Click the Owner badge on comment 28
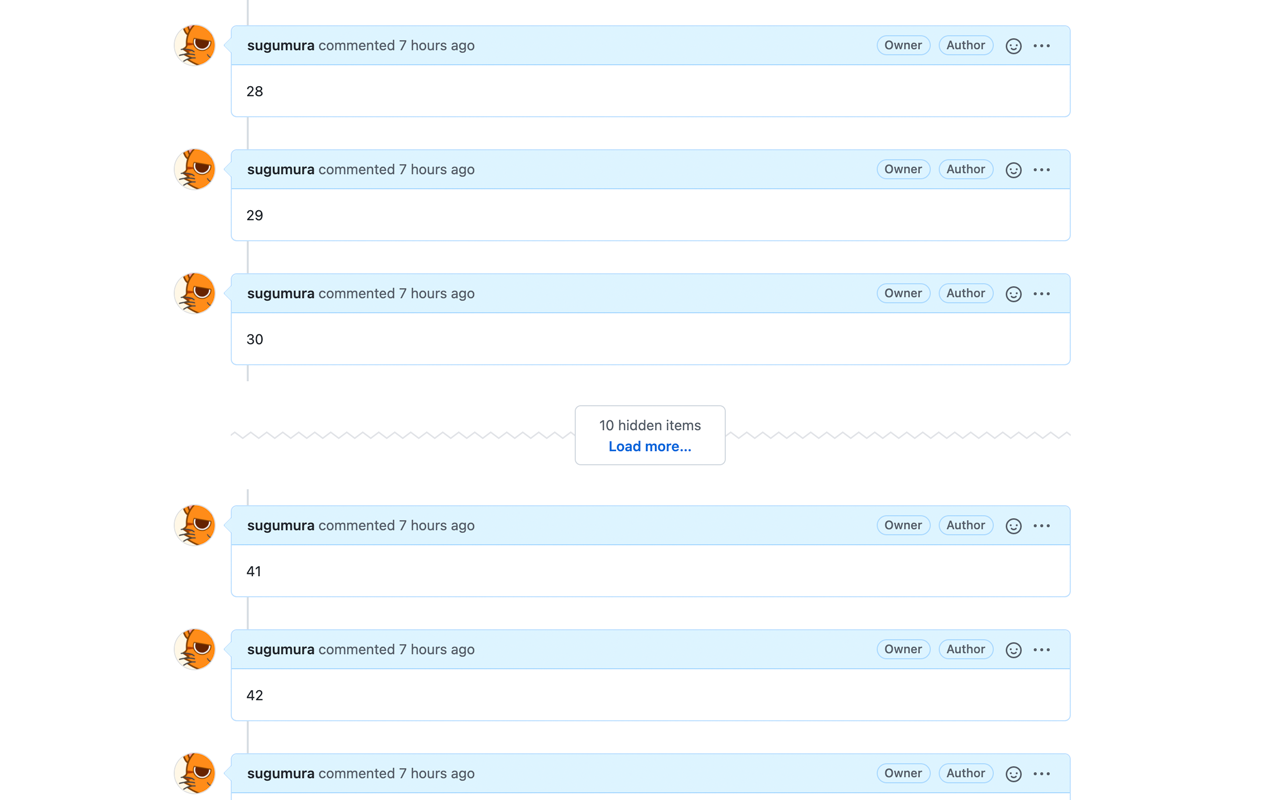 click(903, 45)
